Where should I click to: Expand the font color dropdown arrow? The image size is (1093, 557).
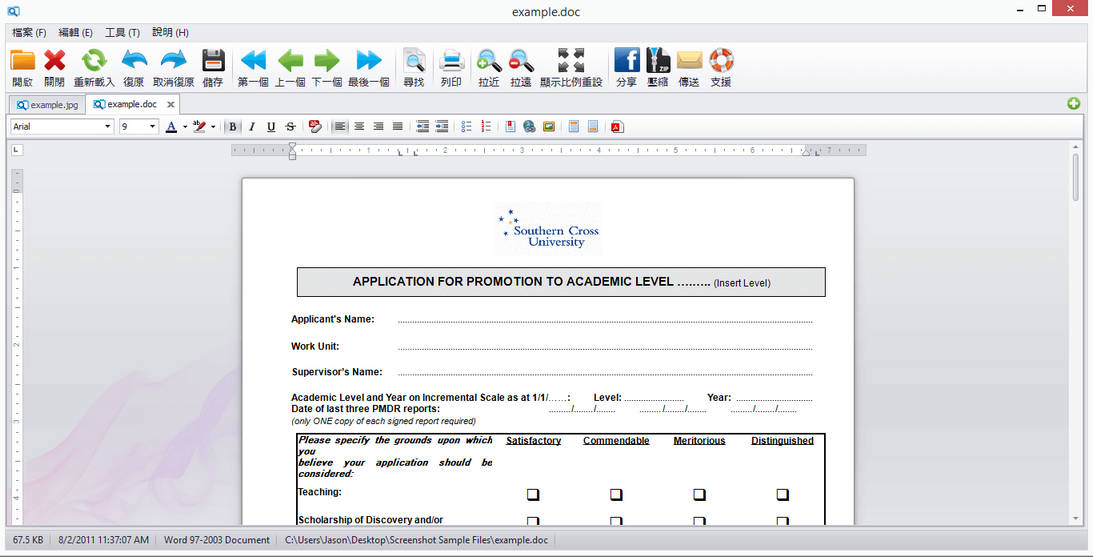(x=185, y=127)
